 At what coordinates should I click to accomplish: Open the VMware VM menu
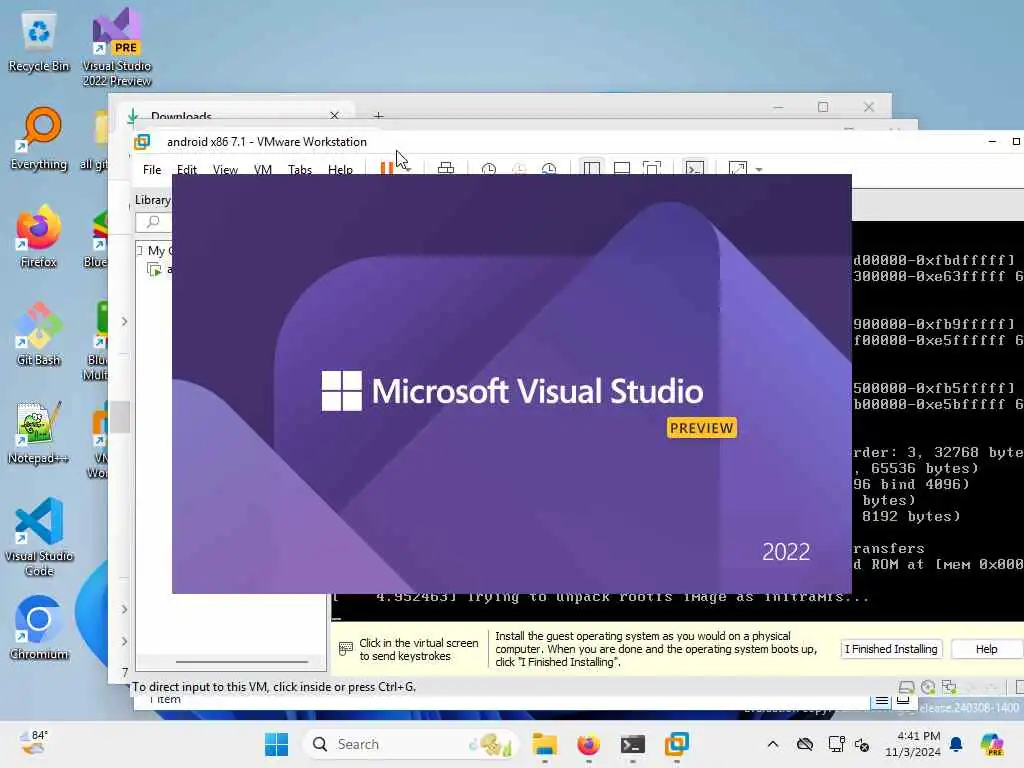point(263,170)
